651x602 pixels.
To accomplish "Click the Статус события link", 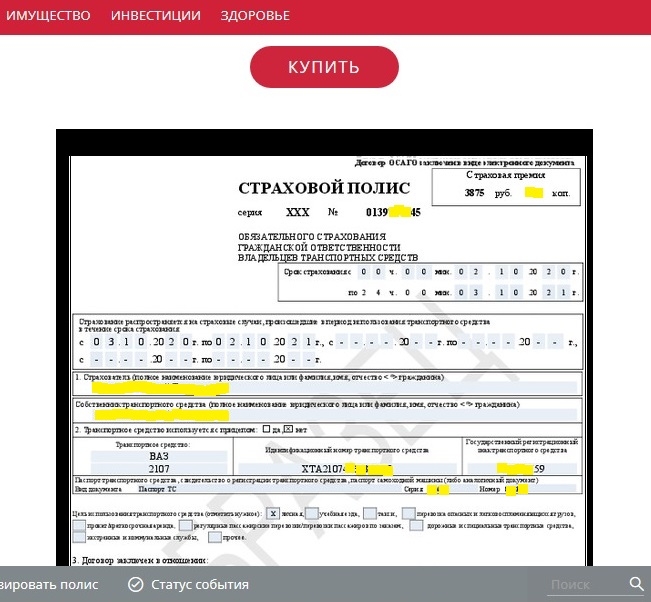I will coord(200,584).
